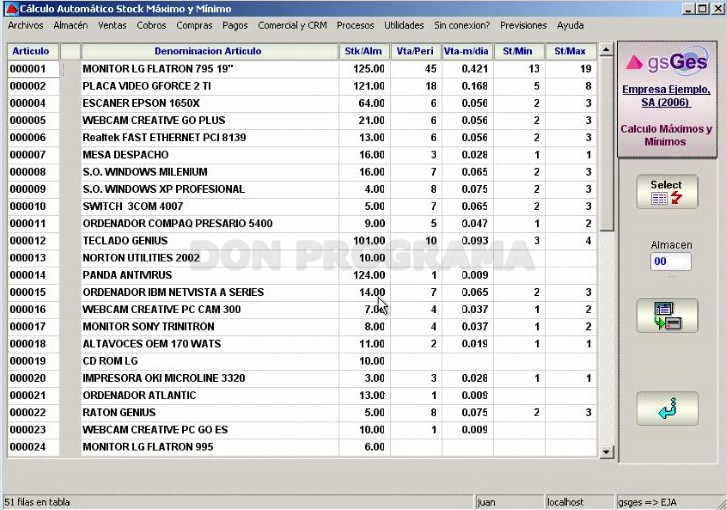Click the Denominacion Articulo column header
This screenshot has height=510, width=727.
pos(208,51)
